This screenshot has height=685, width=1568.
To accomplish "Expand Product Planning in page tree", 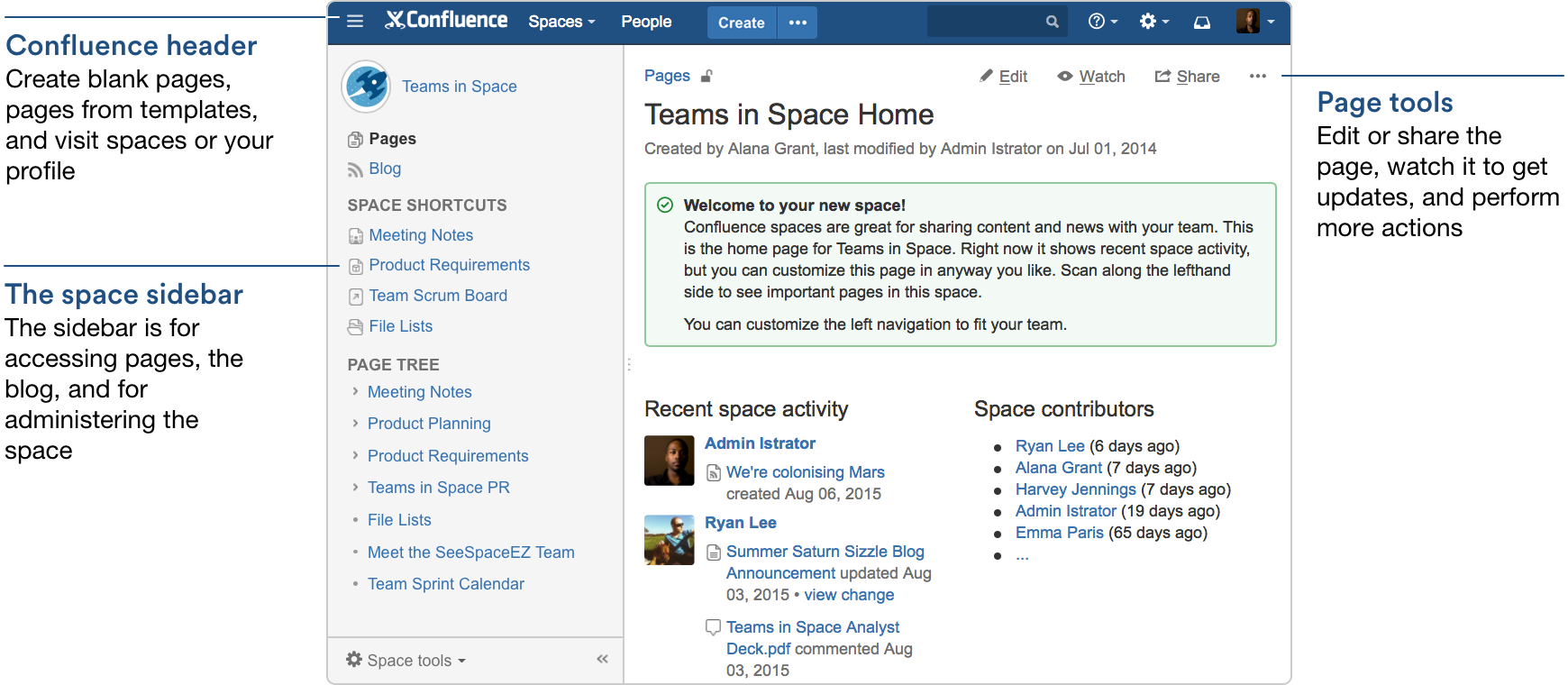I will click(x=355, y=423).
